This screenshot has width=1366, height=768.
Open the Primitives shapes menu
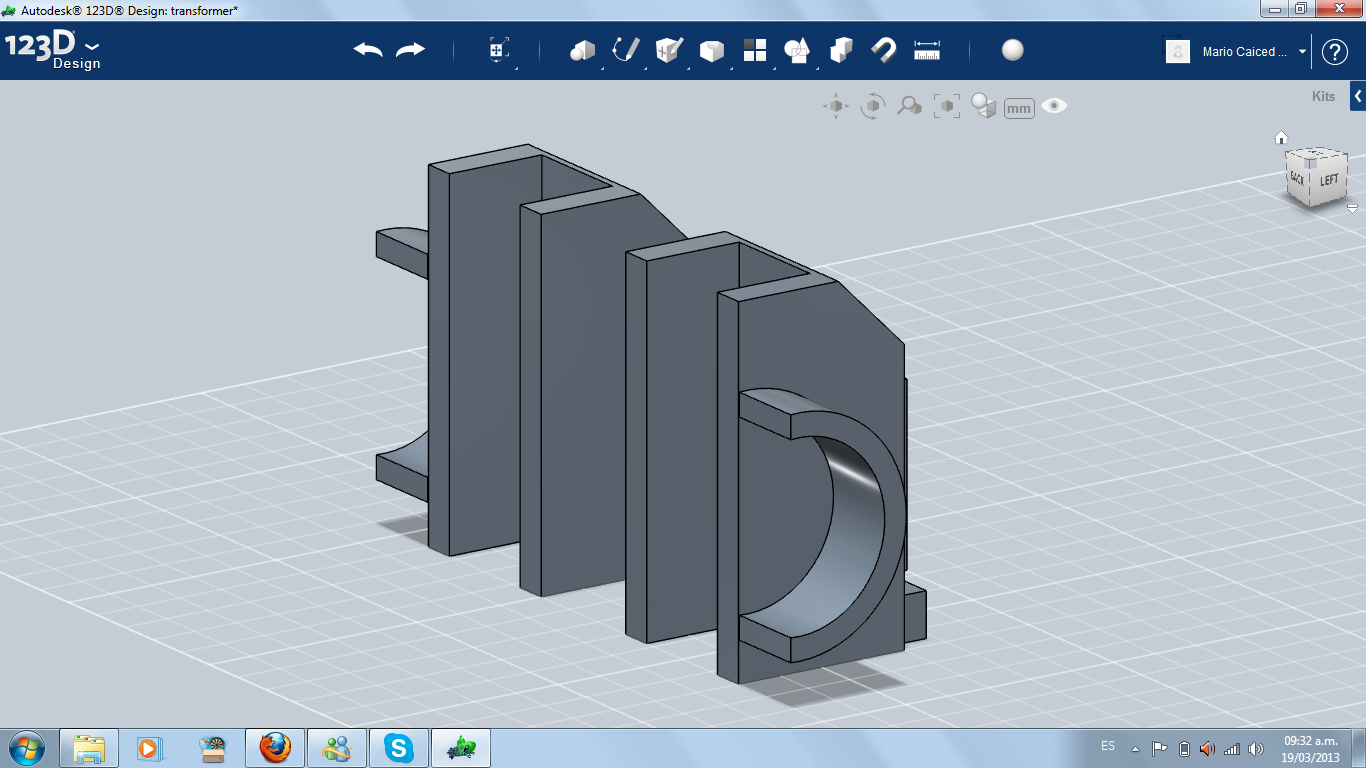pyautogui.click(x=583, y=50)
